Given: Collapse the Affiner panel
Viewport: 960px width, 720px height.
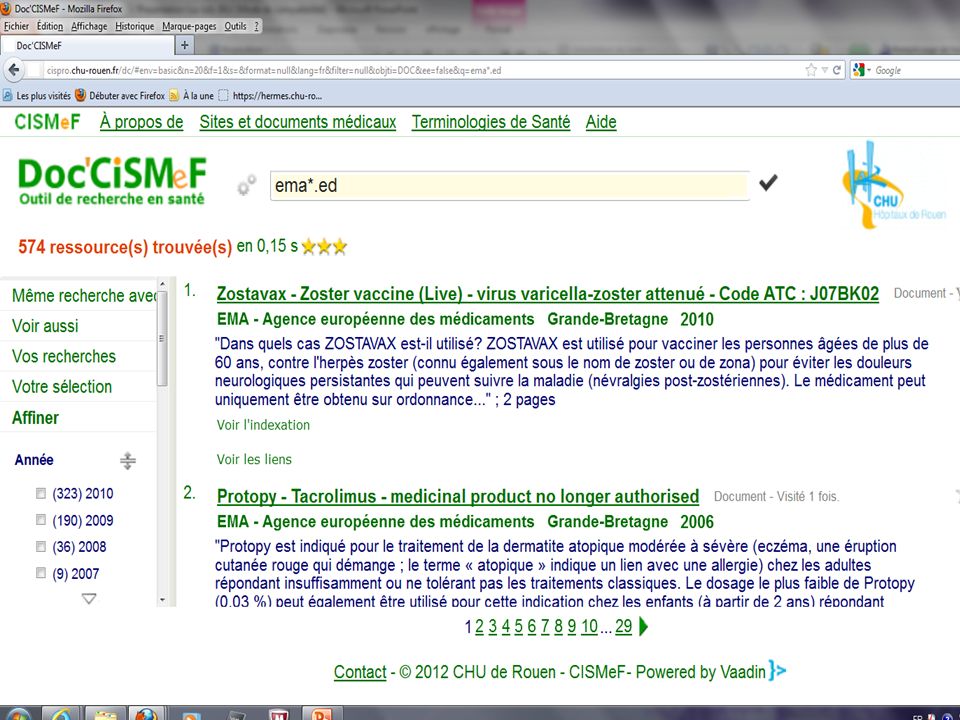Looking at the screenshot, I should [x=78, y=418].
